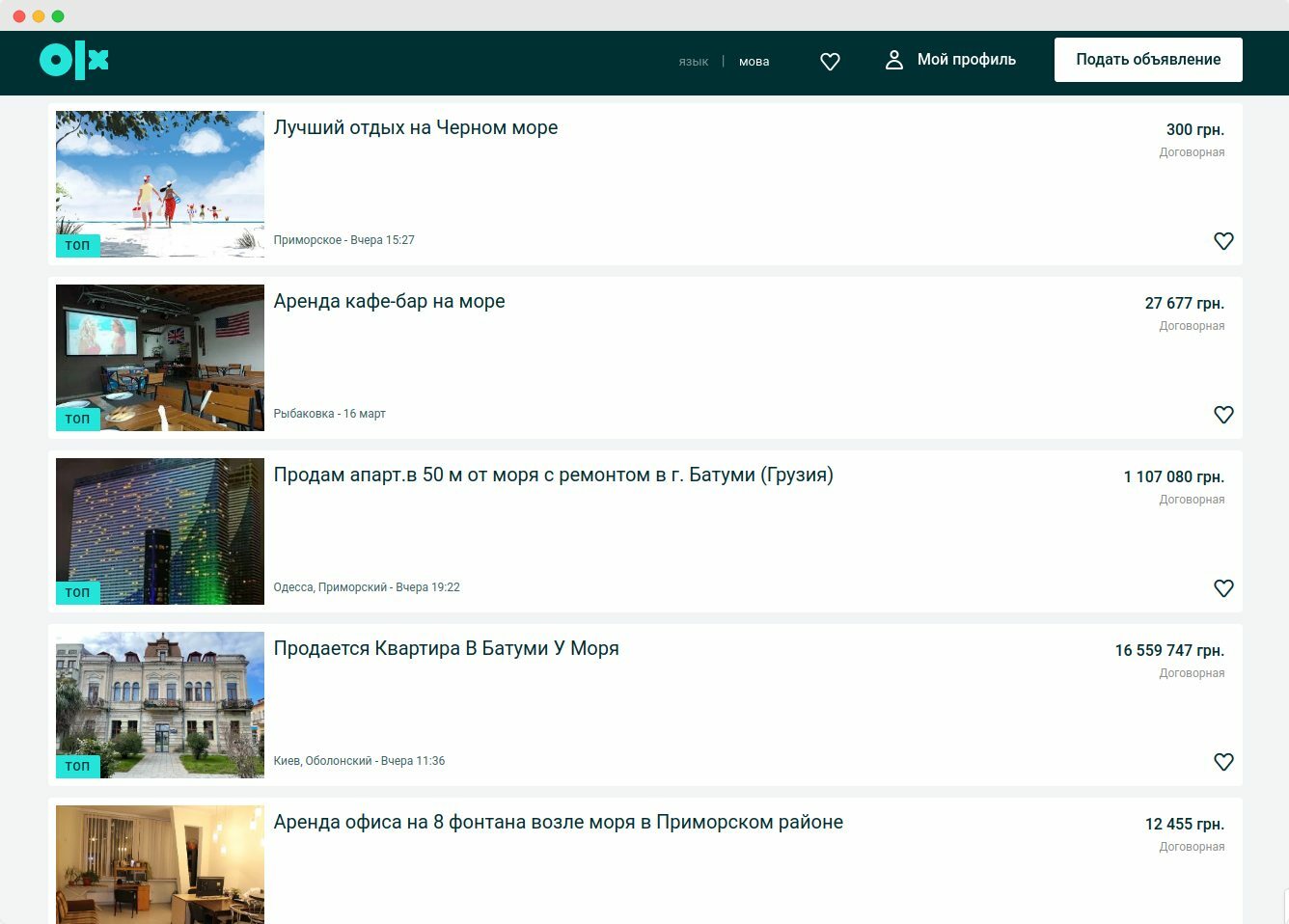Click 'Договорная' under 300 грн.
The width and height of the screenshot is (1289, 924).
point(1193,152)
